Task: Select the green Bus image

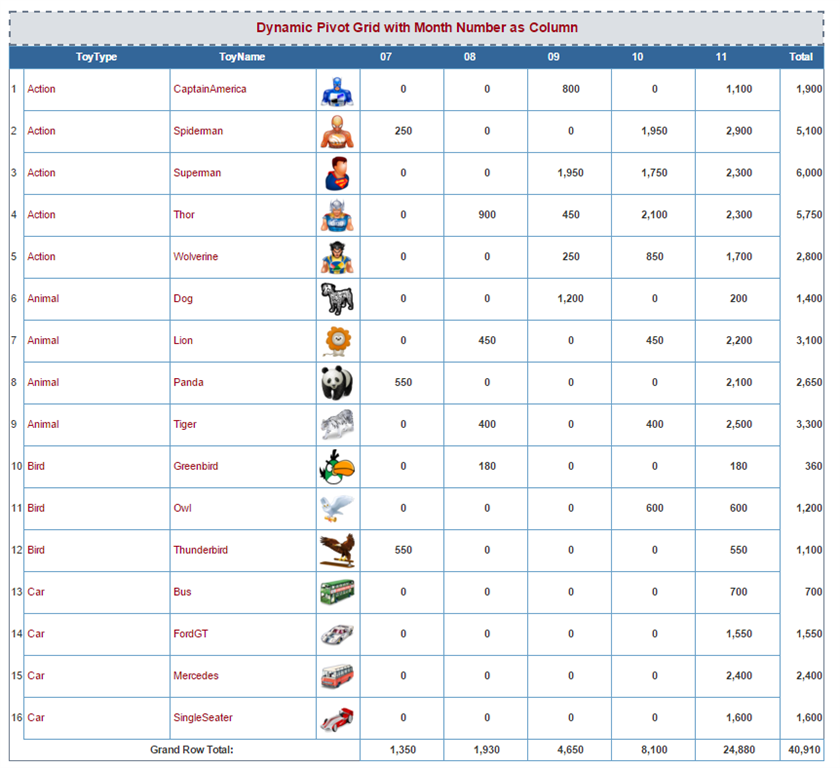Action: pyautogui.click(x=337, y=592)
